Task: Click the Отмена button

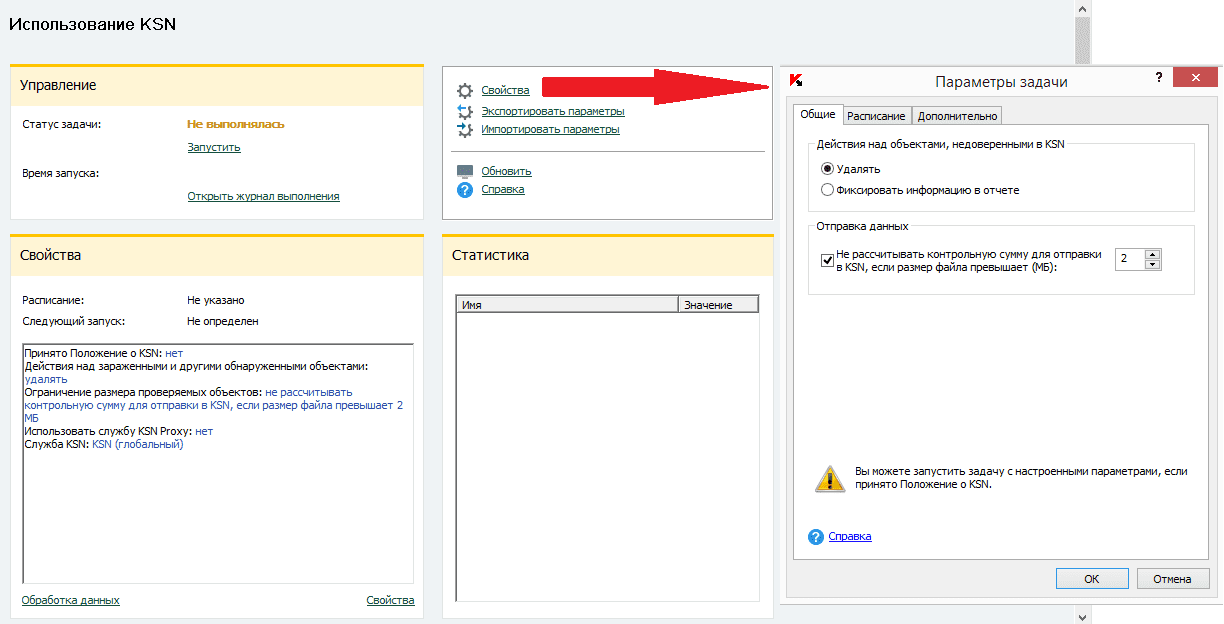Action: click(1172, 578)
